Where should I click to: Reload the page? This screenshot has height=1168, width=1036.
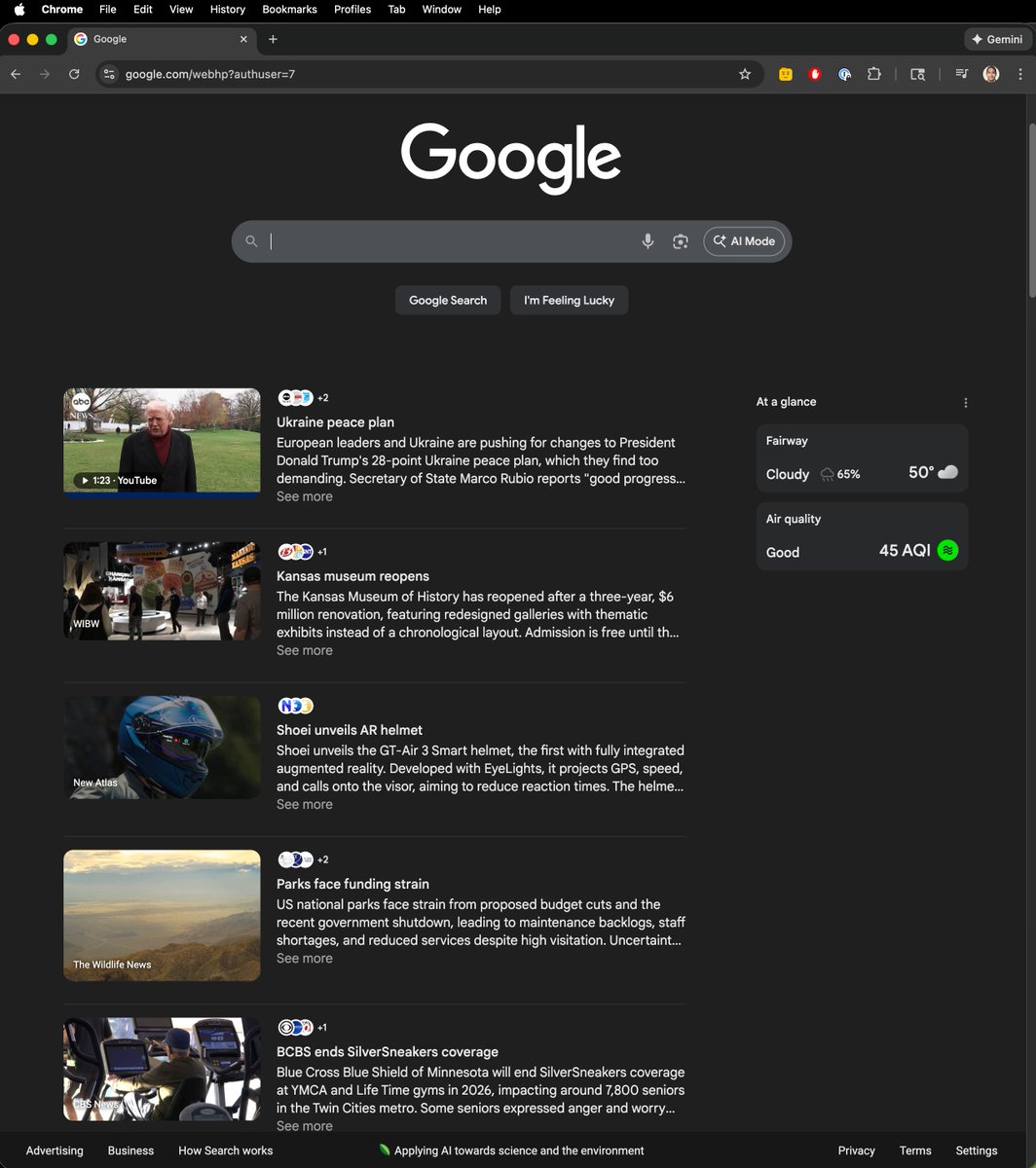(74, 74)
